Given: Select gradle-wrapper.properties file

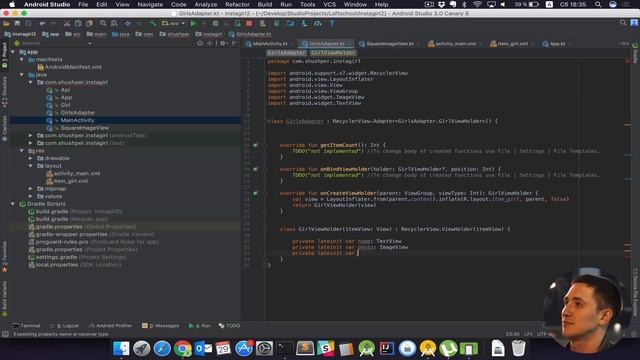Looking at the screenshot, I should coord(71,234).
